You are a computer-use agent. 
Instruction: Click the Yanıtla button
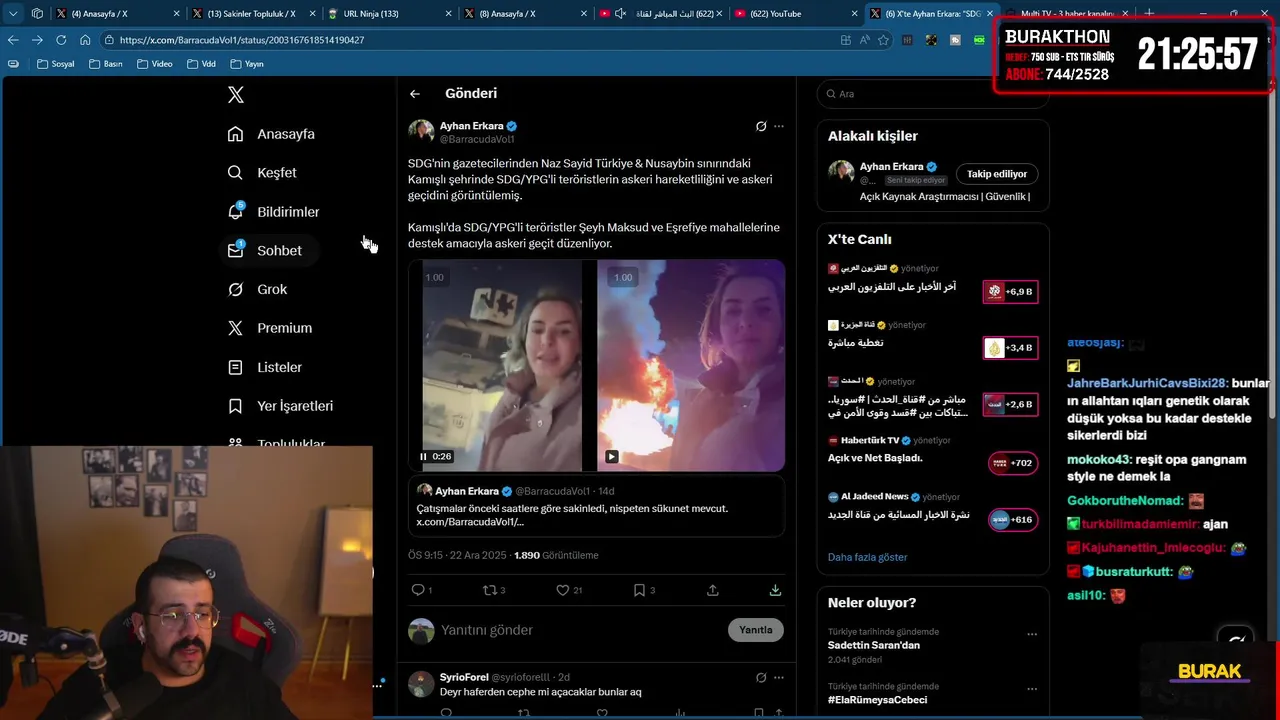pyautogui.click(x=756, y=630)
